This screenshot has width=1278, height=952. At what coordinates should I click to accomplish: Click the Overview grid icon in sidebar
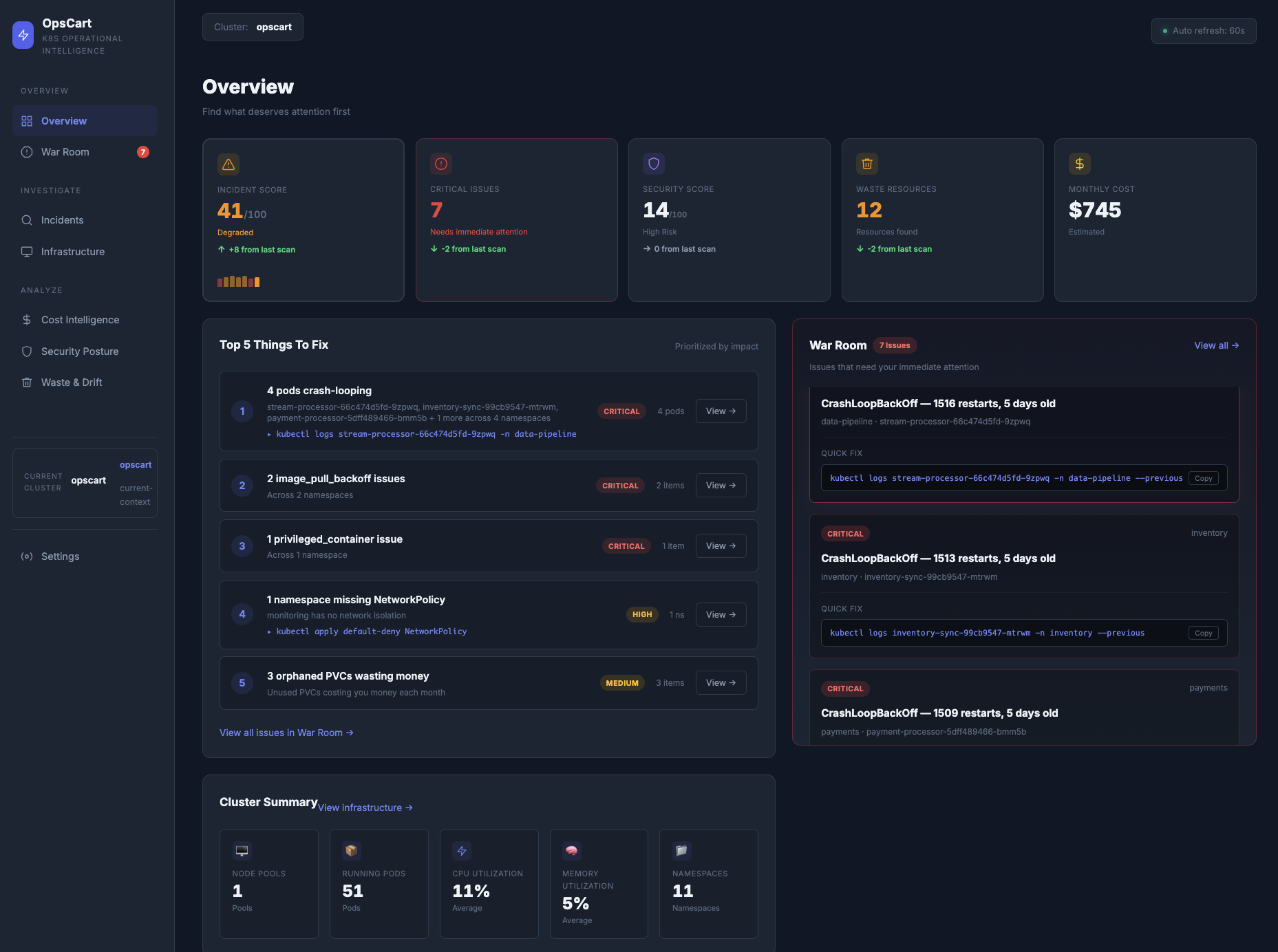[27, 121]
